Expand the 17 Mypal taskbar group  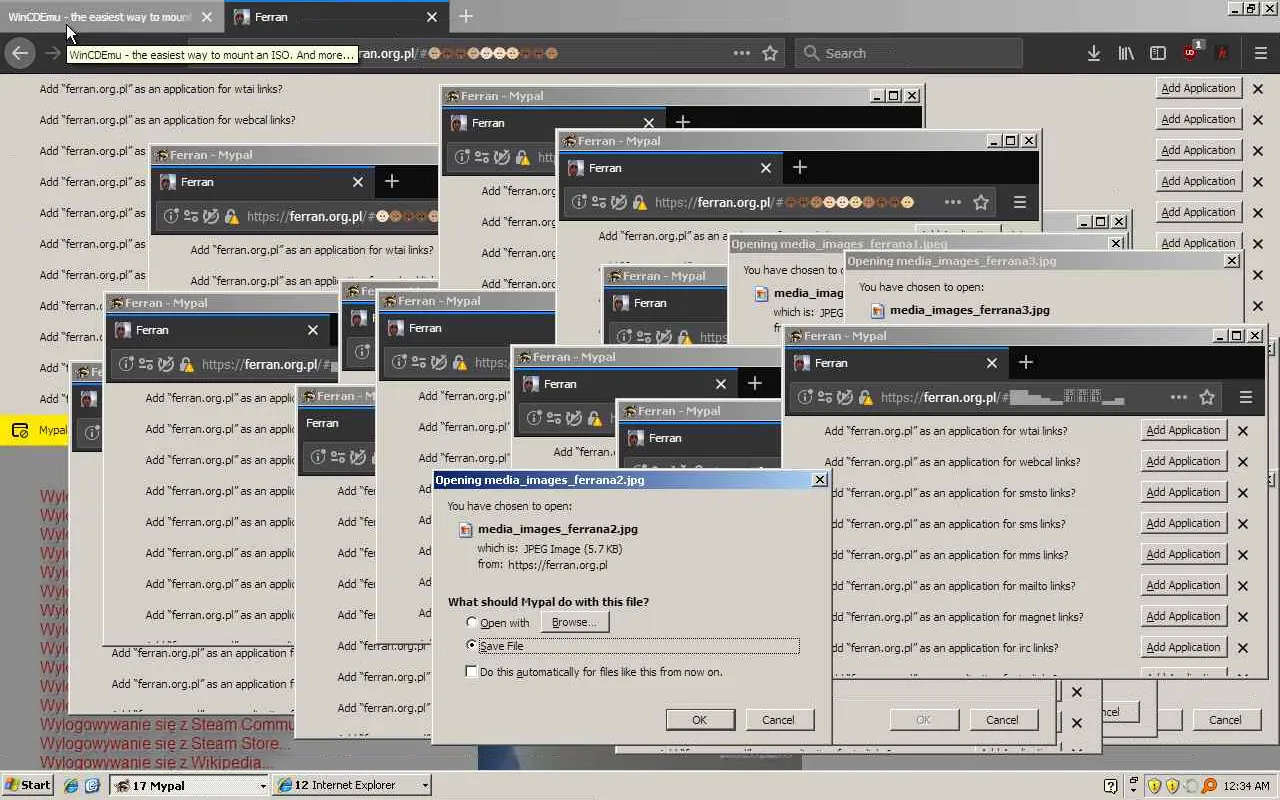point(190,786)
